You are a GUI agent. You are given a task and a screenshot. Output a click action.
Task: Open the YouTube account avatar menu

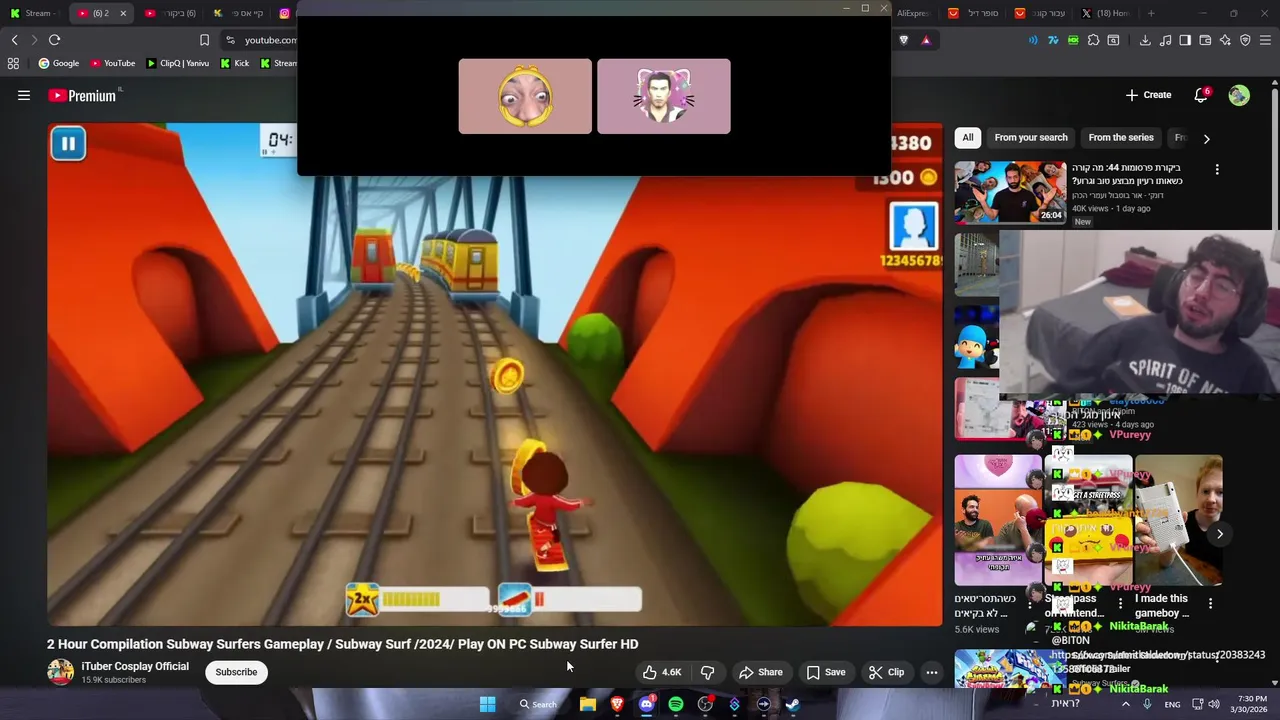tap(1239, 95)
